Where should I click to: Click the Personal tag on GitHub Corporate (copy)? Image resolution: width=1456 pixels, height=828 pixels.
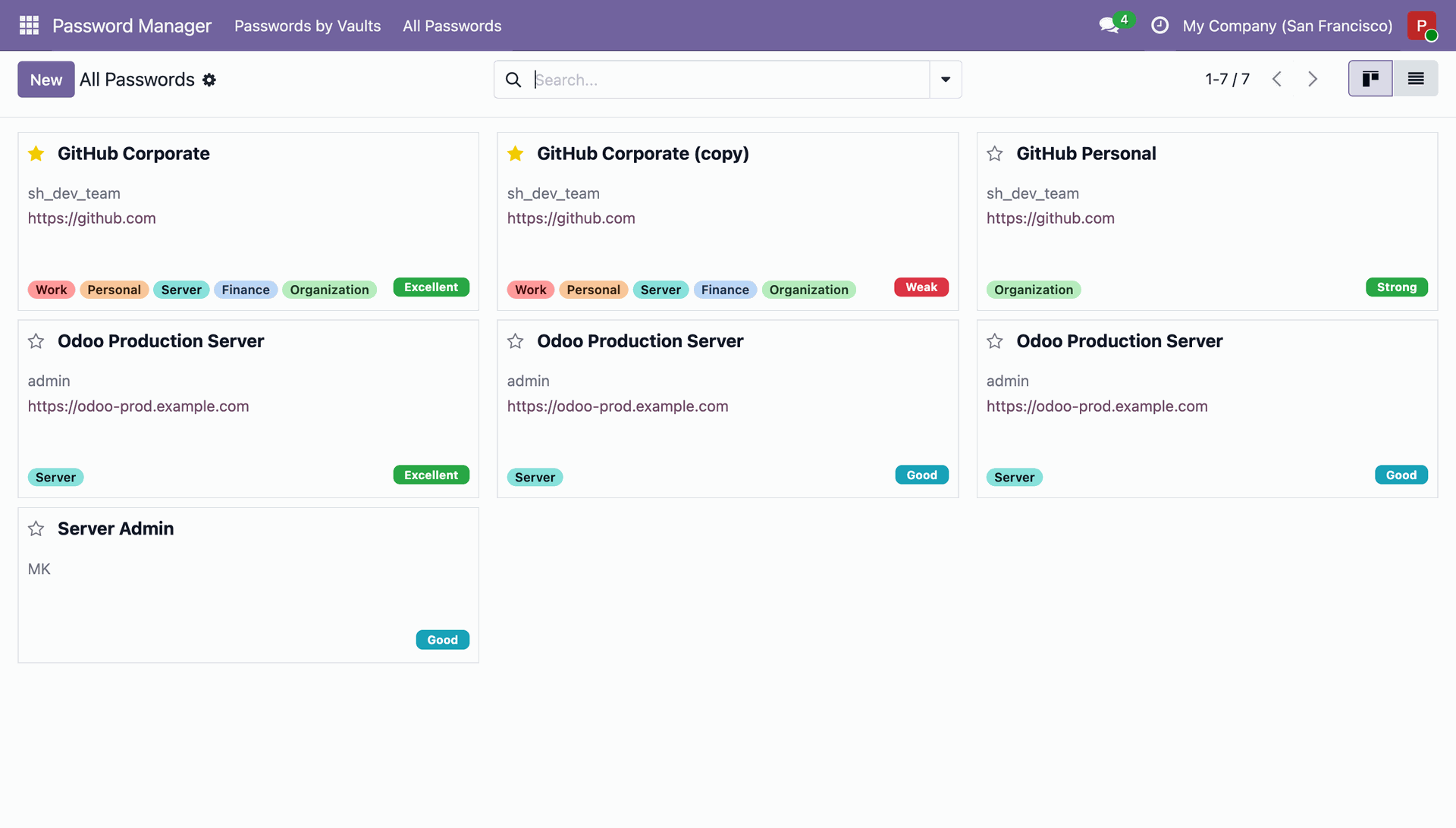[594, 290]
